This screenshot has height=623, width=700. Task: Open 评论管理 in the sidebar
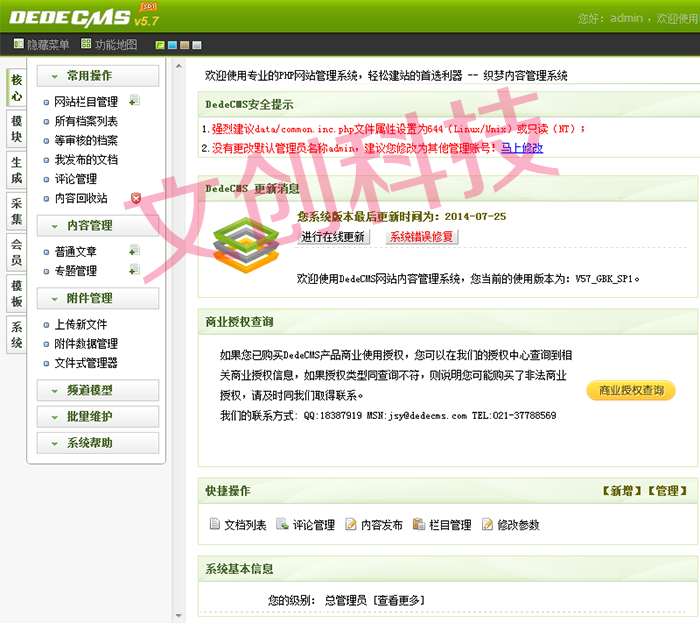pyautogui.click(x=76, y=179)
